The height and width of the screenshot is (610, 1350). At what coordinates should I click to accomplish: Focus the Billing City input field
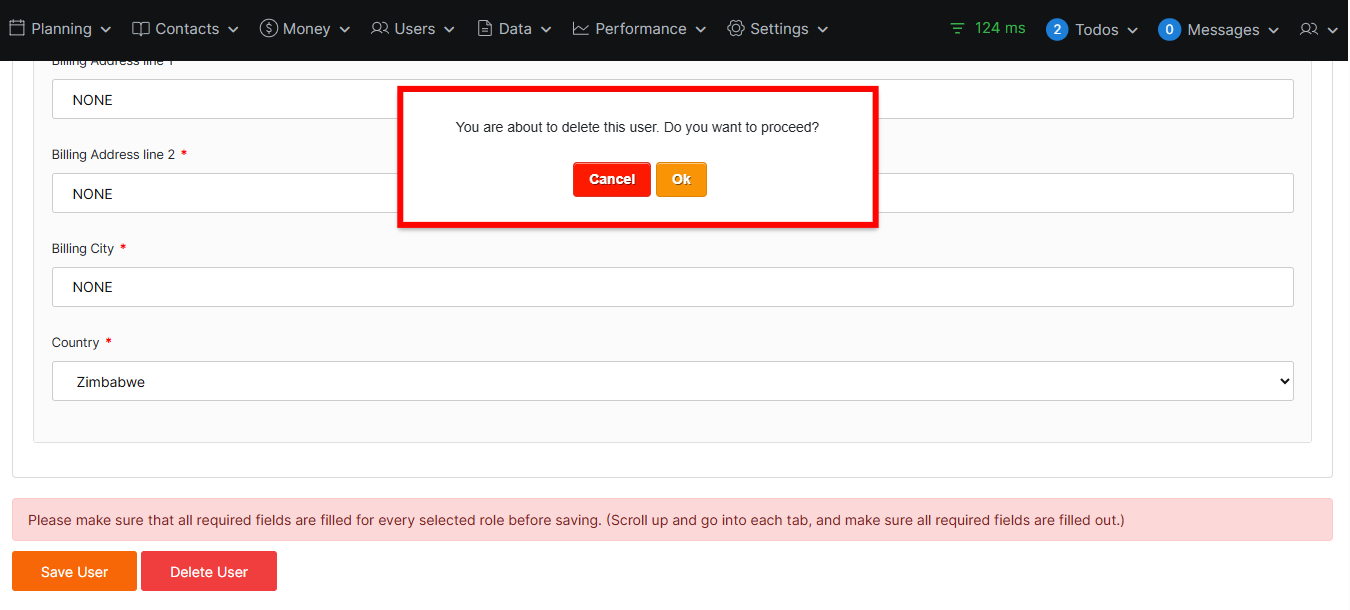coord(672,287)
